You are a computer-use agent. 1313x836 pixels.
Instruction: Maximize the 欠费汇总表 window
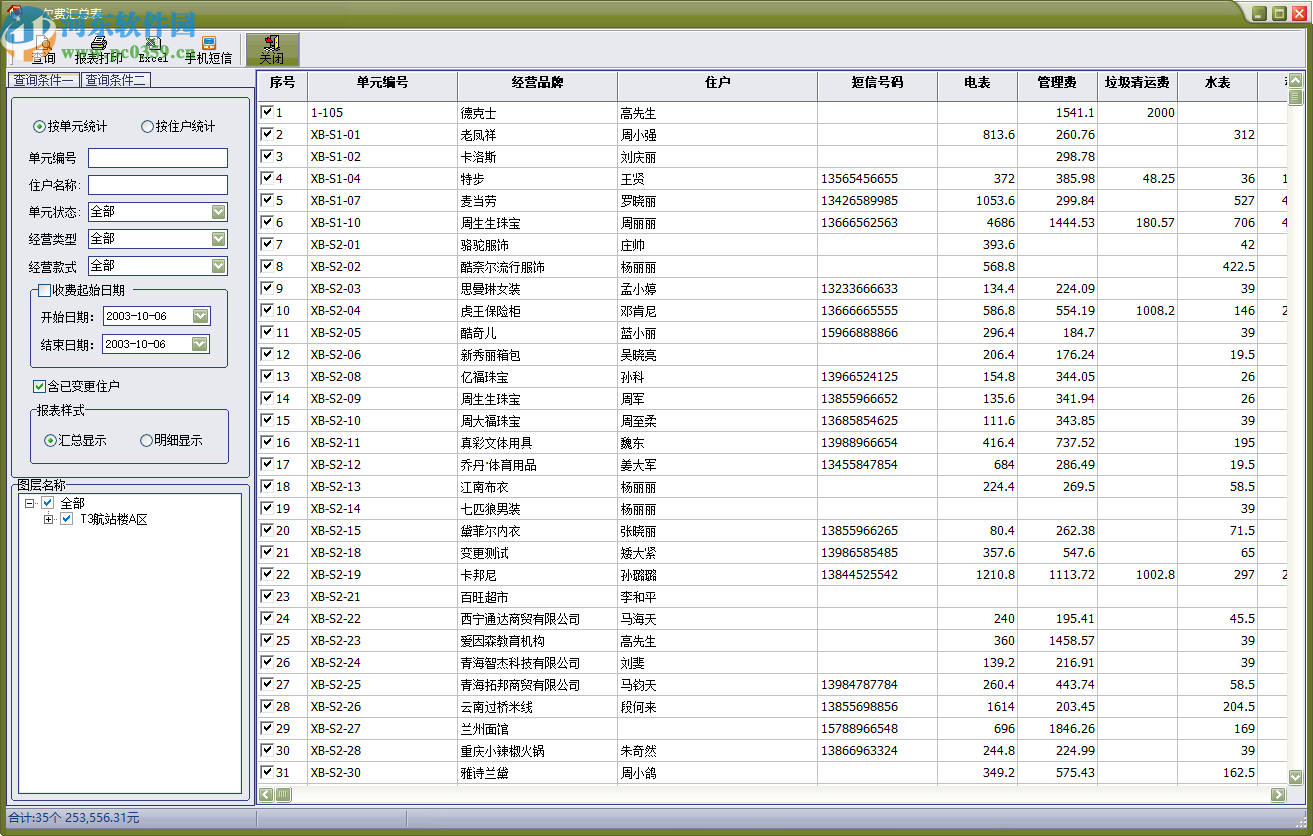point(1279,13)
